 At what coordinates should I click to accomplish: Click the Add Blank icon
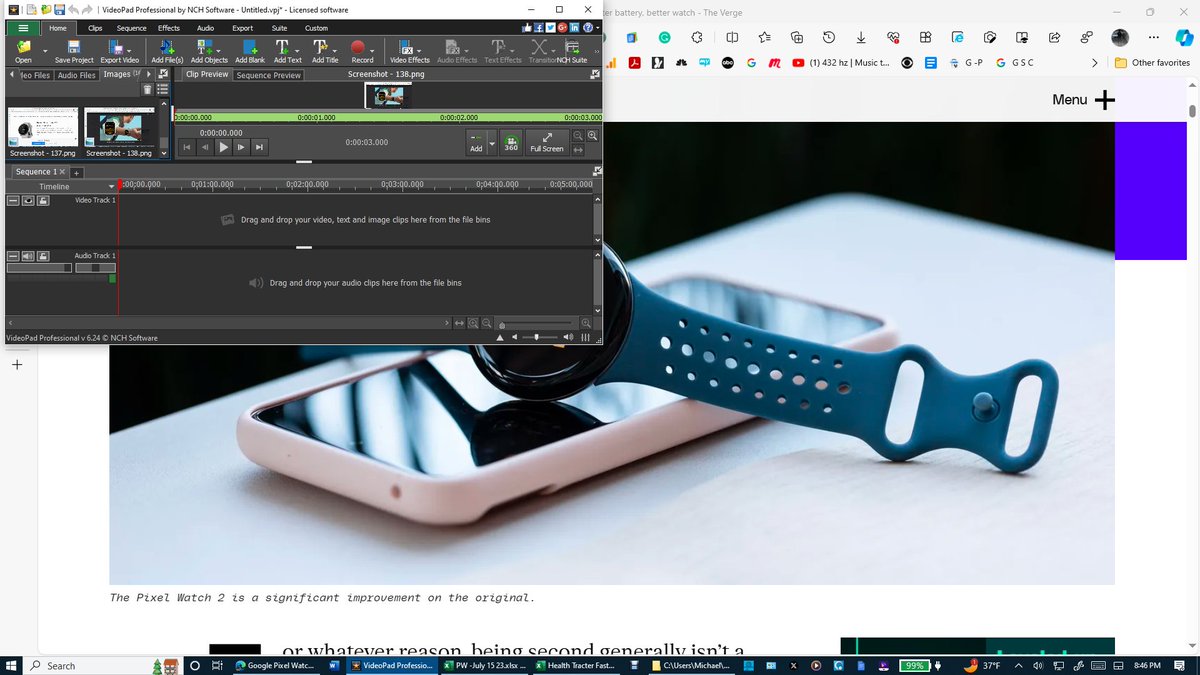pyautogui.click(x=250, y=51)
